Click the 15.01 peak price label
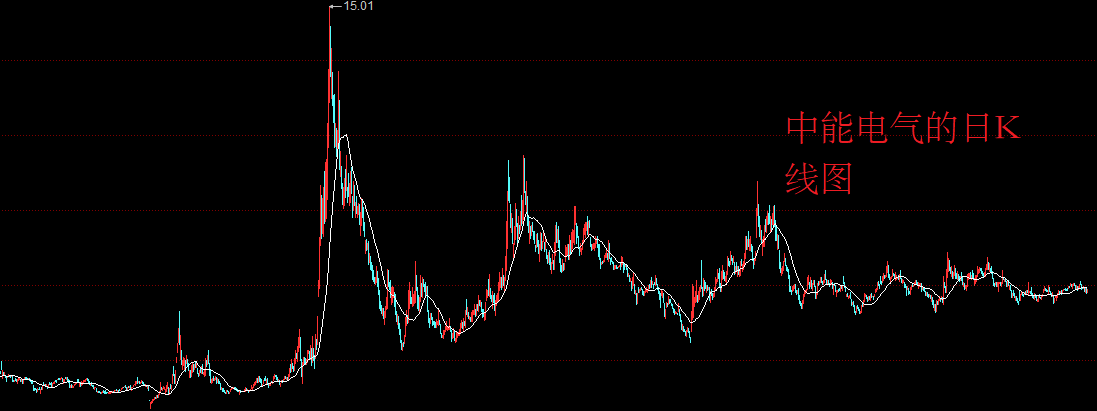Viewport: 1097px width, 411px height. pos(359,6)
